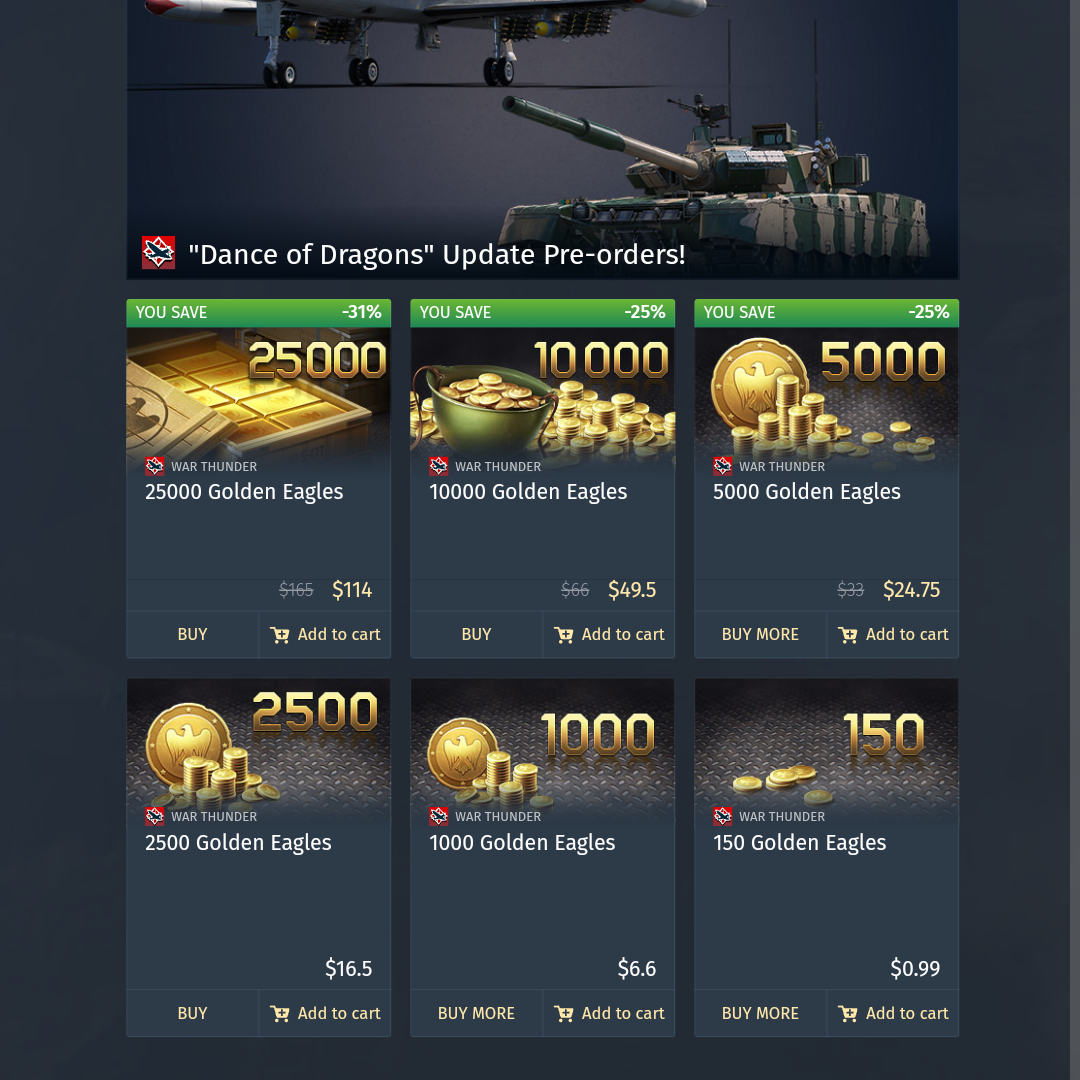The height and width of the screenshot is (1080, 1080).
Task: Select BUY MORE for 5000 Golden Eagles
Action: point(760,634)
